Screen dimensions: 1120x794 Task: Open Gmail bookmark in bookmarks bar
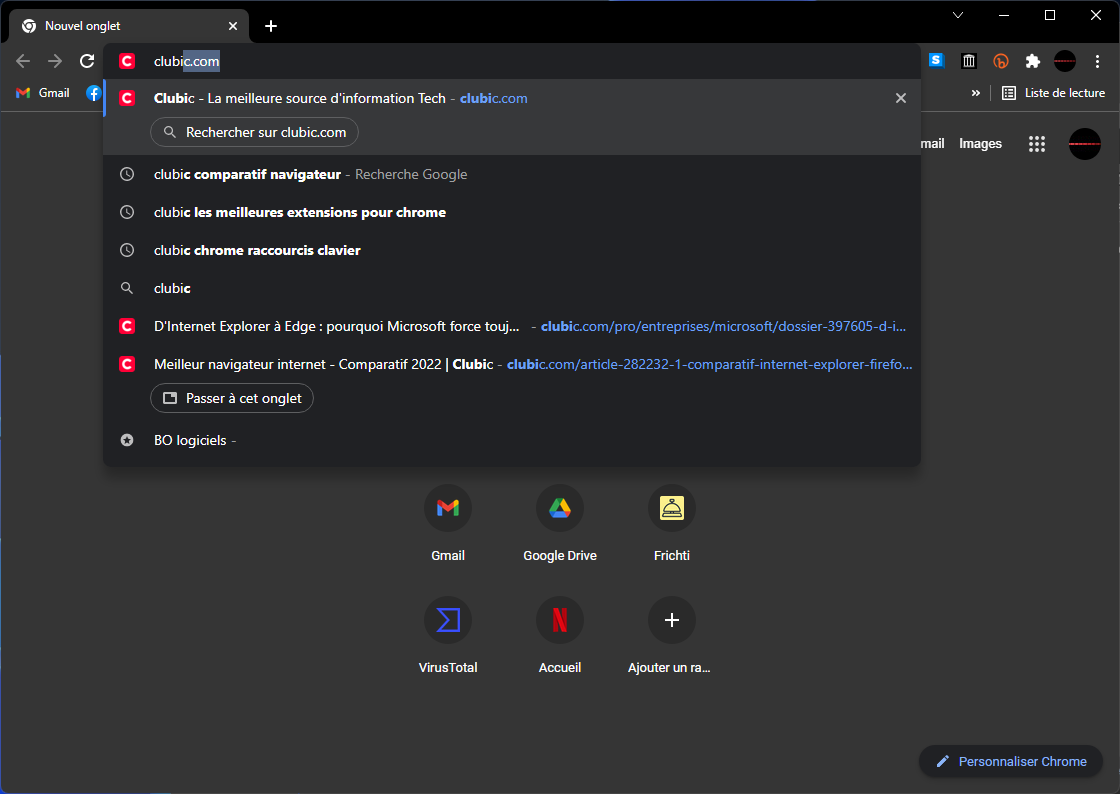tap(43, 93)
